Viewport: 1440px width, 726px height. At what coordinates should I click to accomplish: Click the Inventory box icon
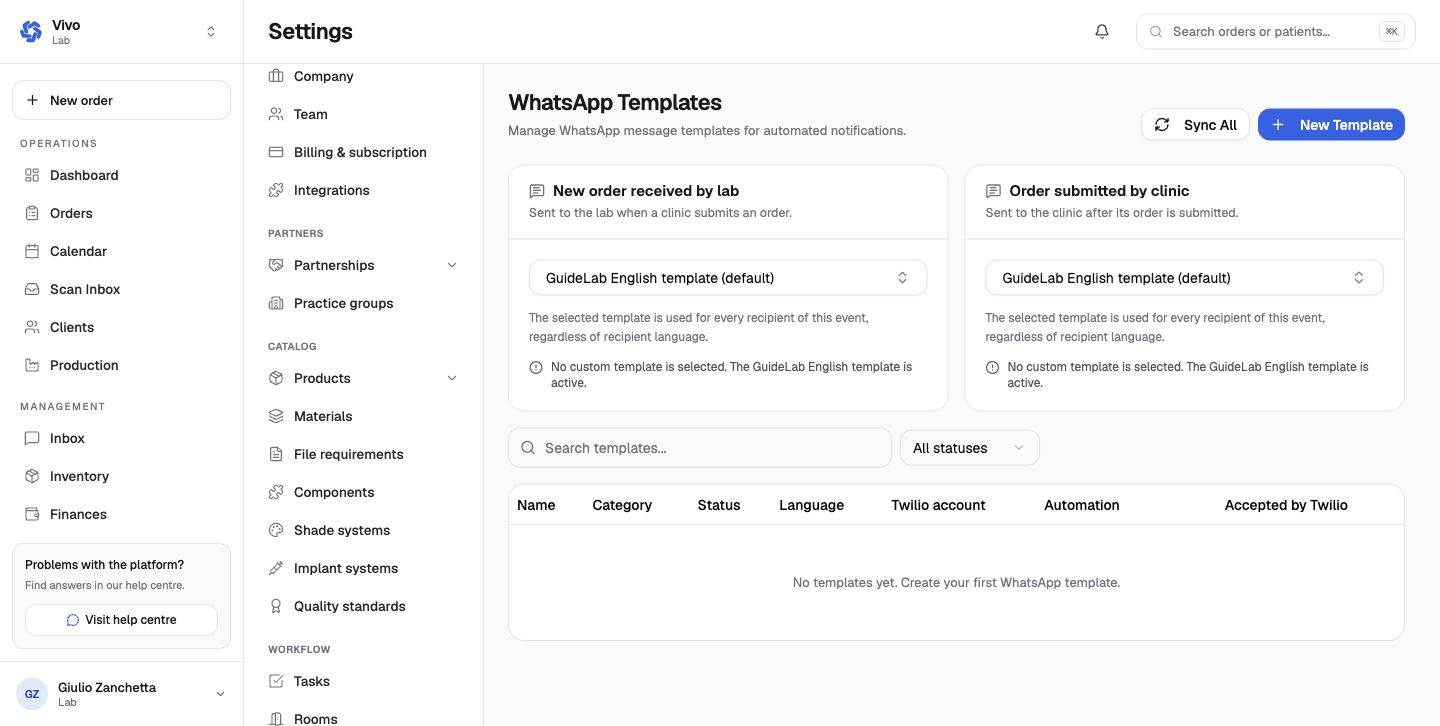[31, 476]
